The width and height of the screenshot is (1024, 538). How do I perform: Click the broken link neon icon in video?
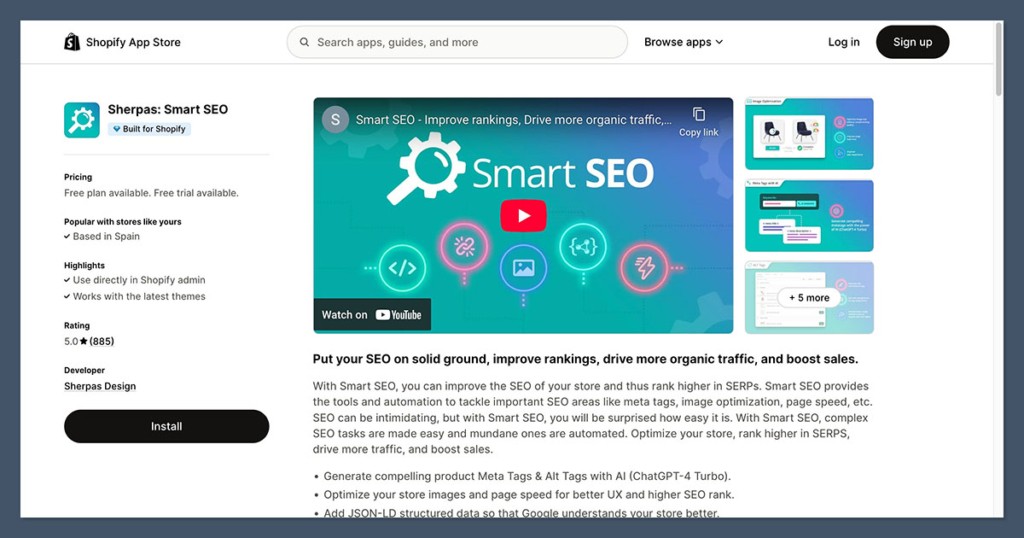pyautogui.click(x=464, y=246)
